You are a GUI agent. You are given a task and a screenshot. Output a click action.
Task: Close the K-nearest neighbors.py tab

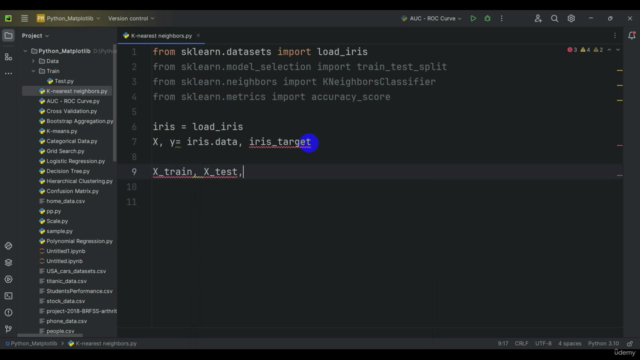198,36
